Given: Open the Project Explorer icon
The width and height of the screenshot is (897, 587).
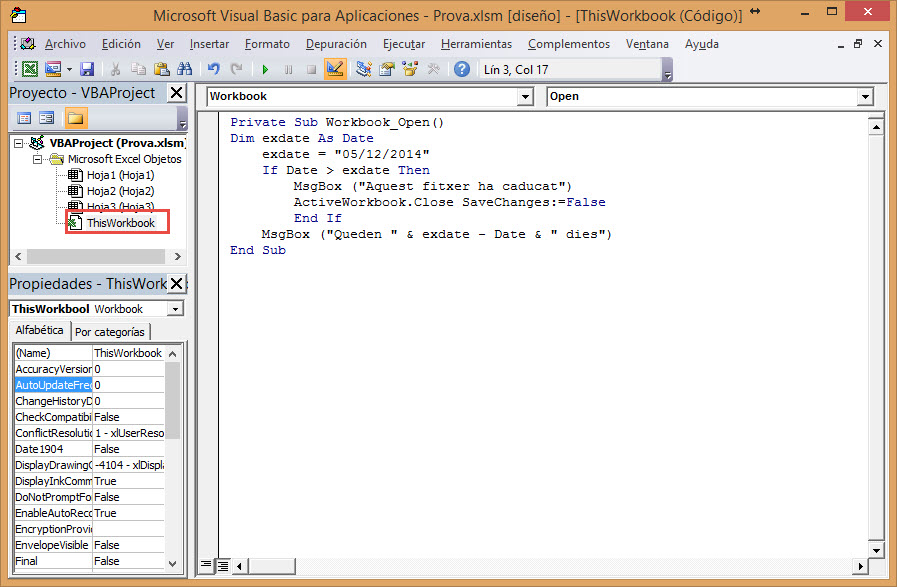Looking at the screenshot, I should [363, 69].
